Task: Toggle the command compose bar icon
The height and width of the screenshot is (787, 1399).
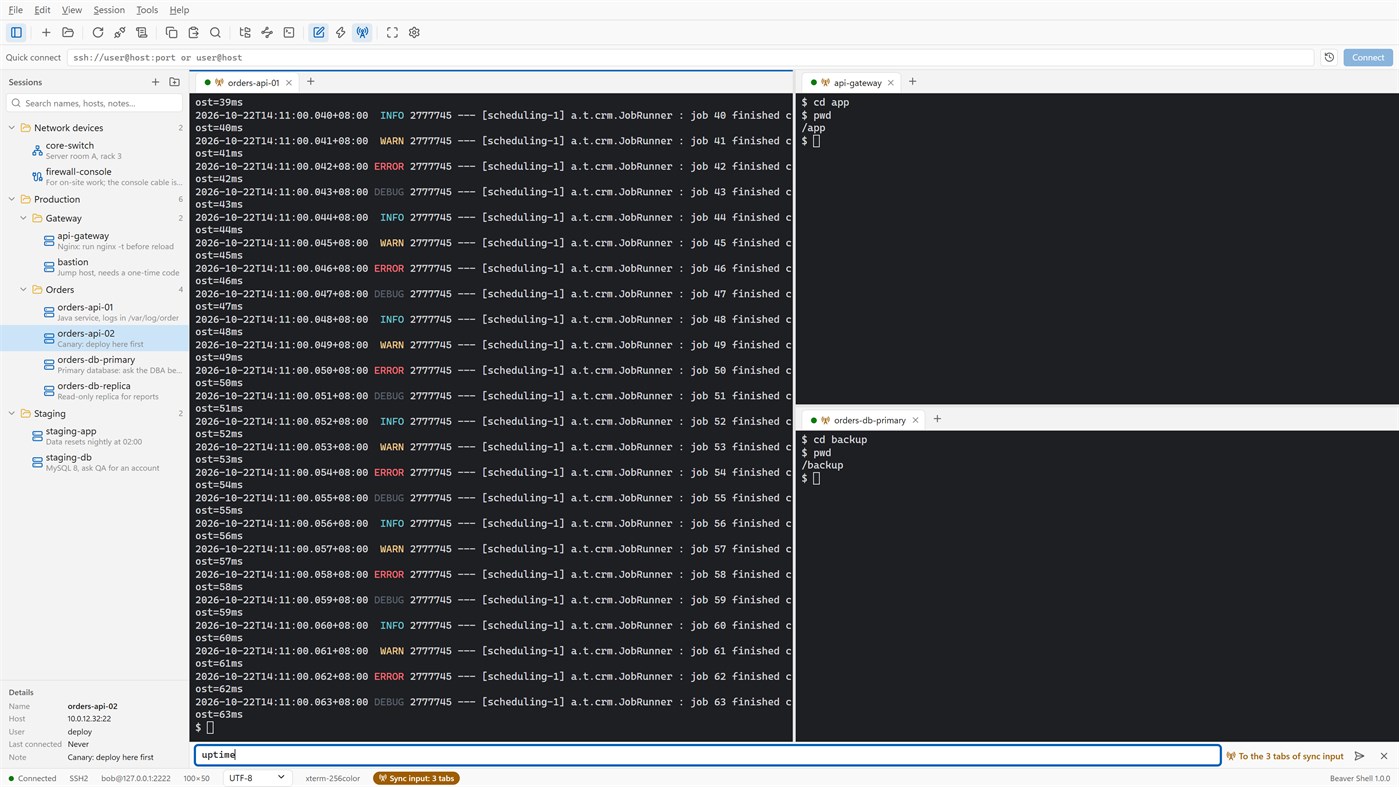Action: (318, 32)
